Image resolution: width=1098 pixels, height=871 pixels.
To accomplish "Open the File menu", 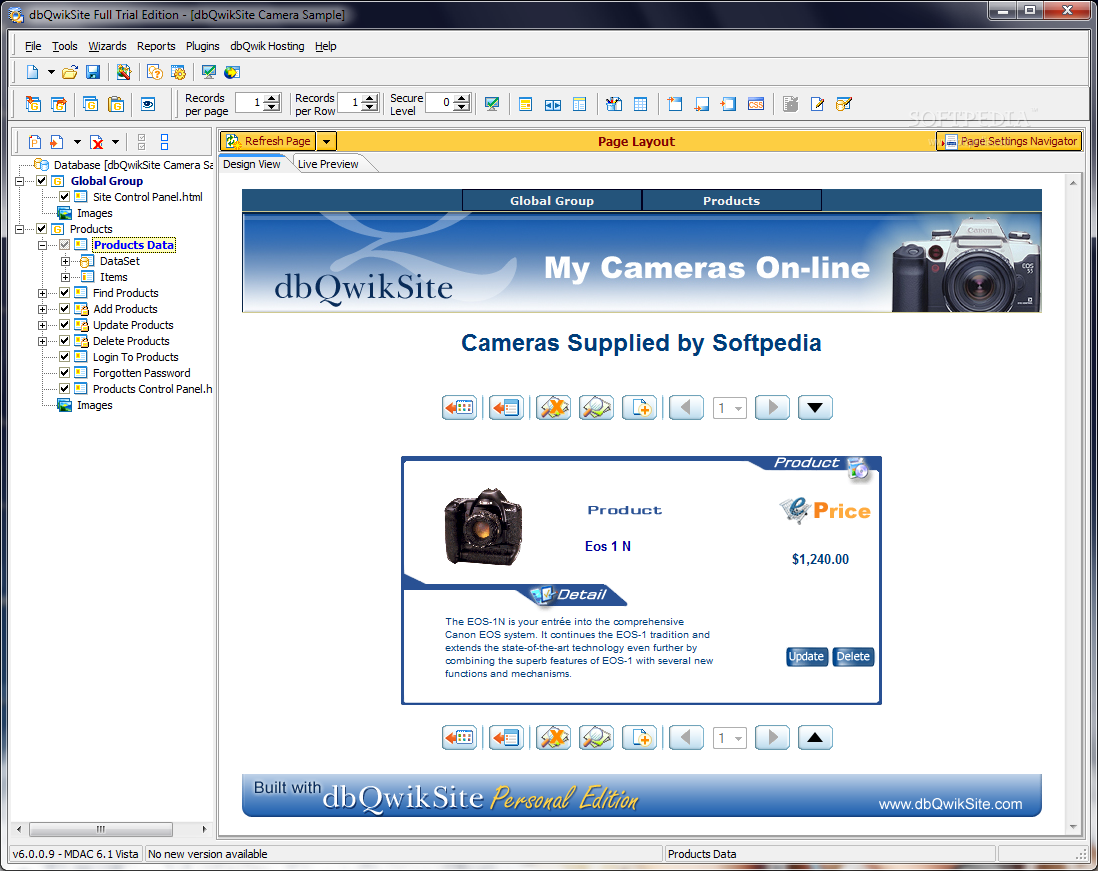I will click(33, 46).
